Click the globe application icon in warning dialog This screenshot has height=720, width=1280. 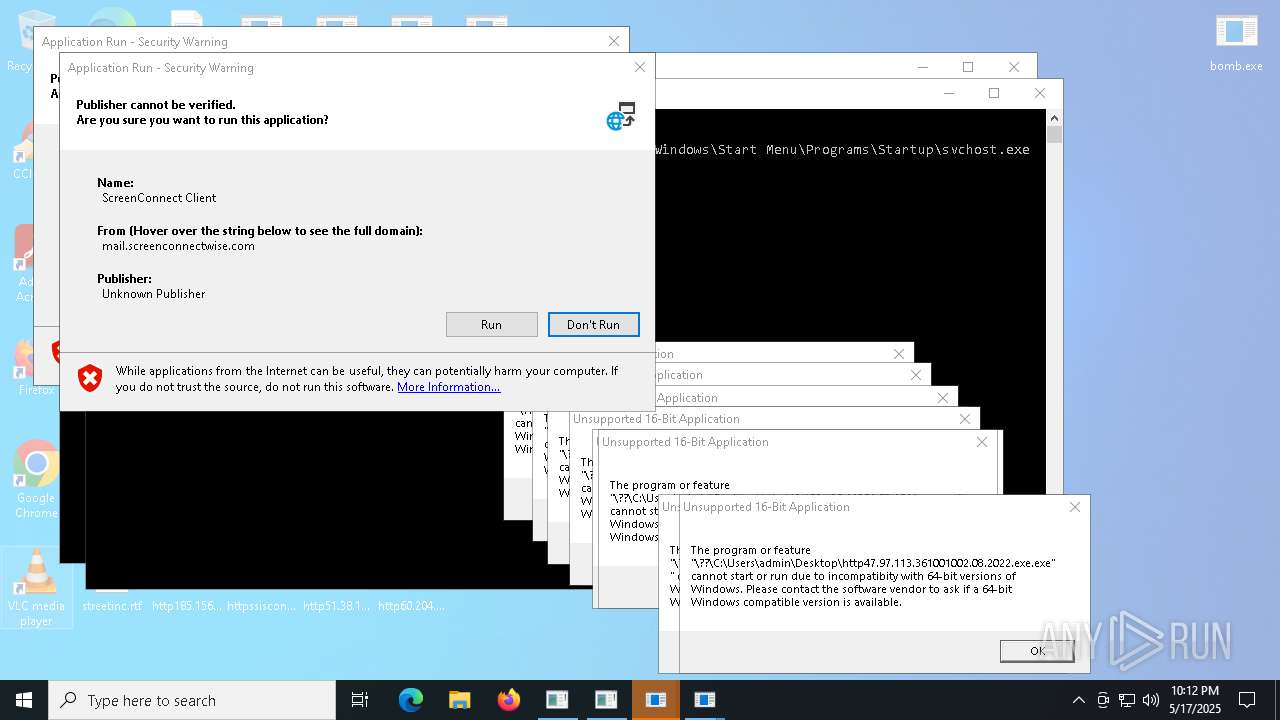coord(621,116)
